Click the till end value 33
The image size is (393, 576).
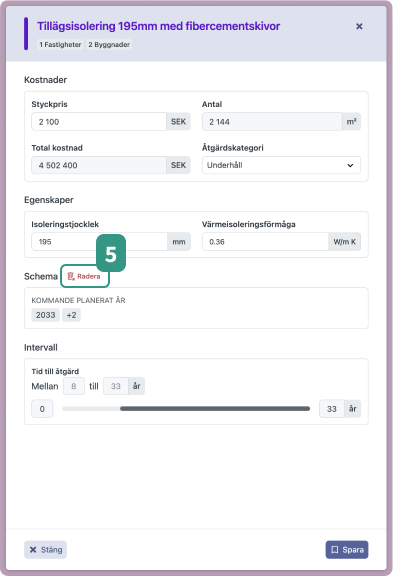pyautogui.click(x=116, y=386)
